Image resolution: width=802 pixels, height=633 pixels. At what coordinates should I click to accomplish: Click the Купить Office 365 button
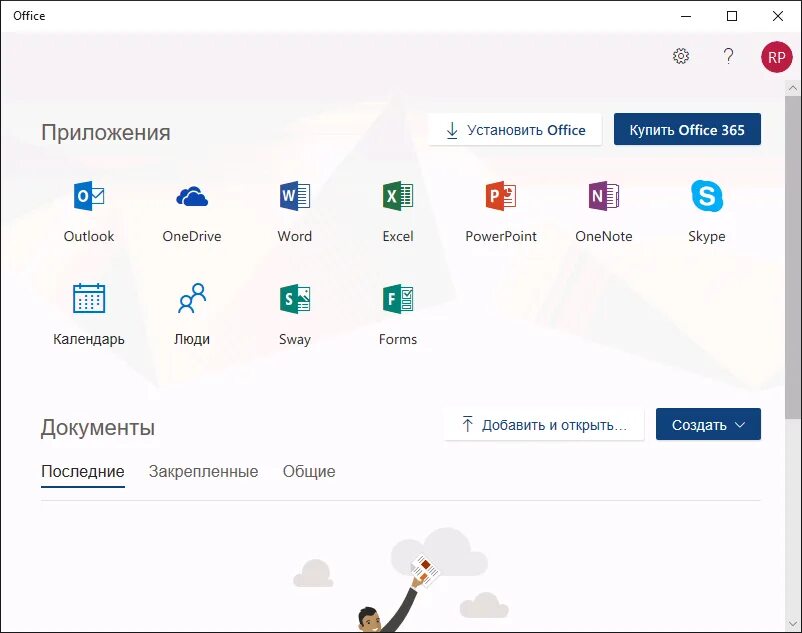tap(687, 129)
